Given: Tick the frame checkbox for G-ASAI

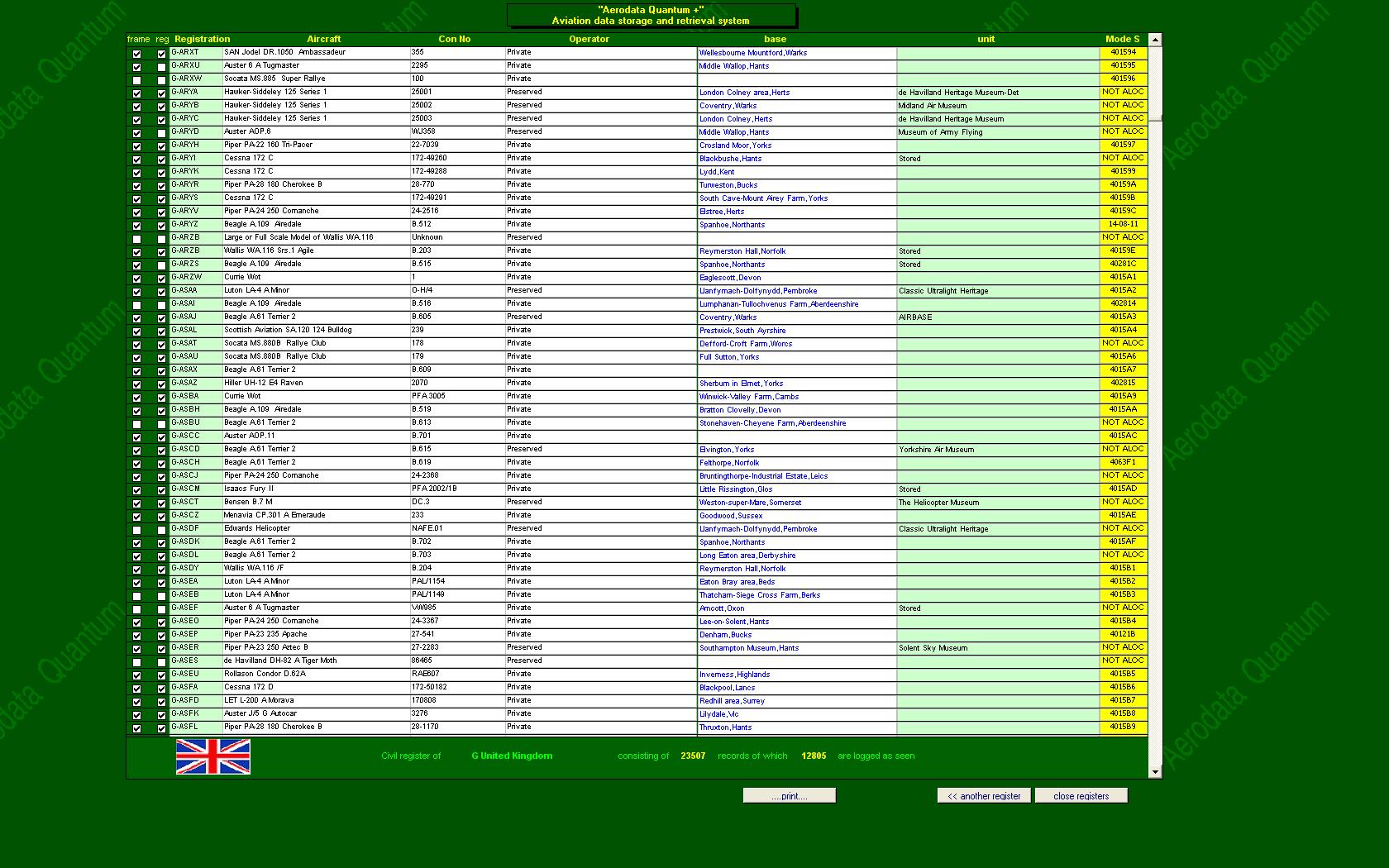Looking at the screenshot, I should pos(136,305).
